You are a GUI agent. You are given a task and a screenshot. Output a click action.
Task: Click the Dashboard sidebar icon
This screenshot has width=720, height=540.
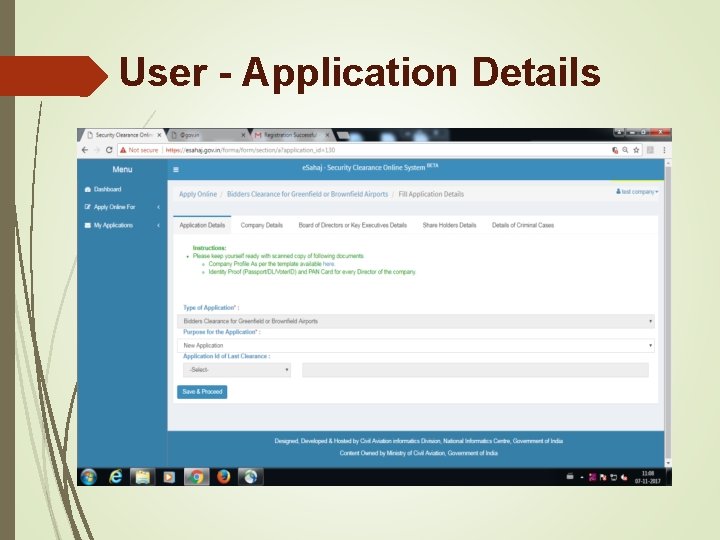88,189
